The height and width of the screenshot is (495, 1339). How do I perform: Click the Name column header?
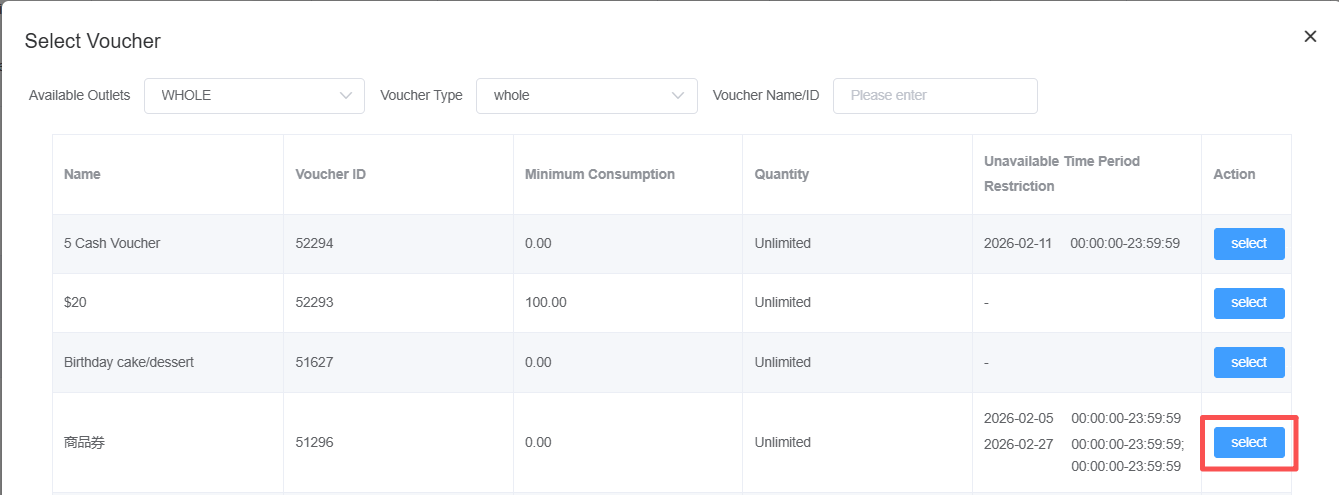click(x=82, y=174)
